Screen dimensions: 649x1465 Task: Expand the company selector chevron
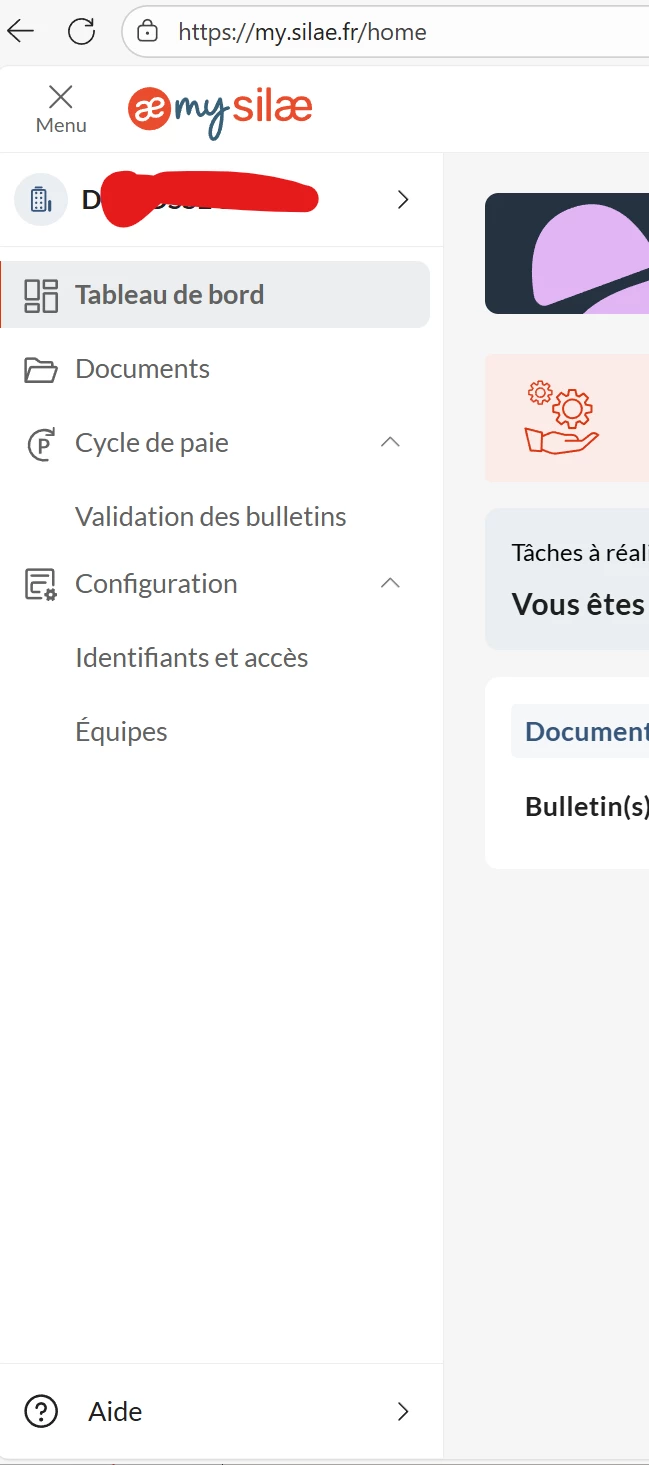click(x=403, y=199)
